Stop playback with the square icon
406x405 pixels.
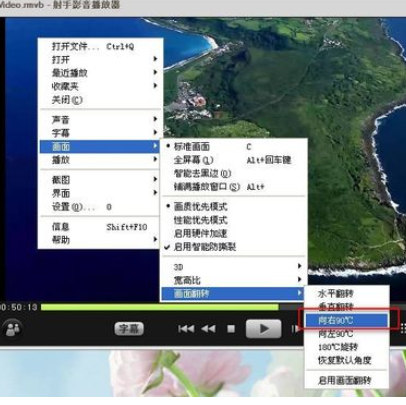click(x=231, y=329)
